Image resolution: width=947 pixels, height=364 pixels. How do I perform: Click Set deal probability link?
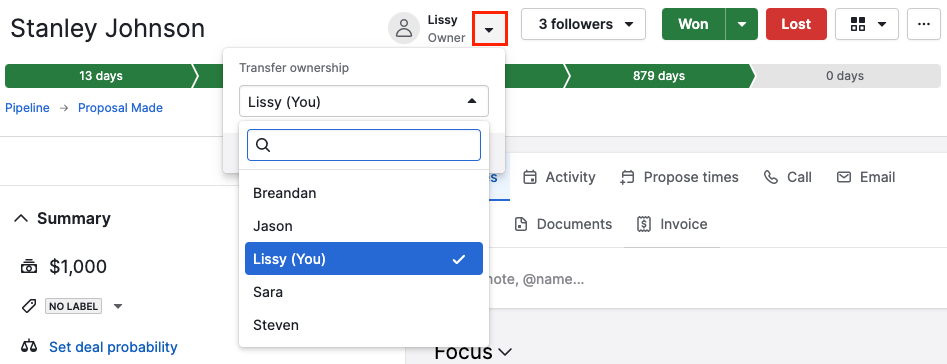[x=113, y=347]
